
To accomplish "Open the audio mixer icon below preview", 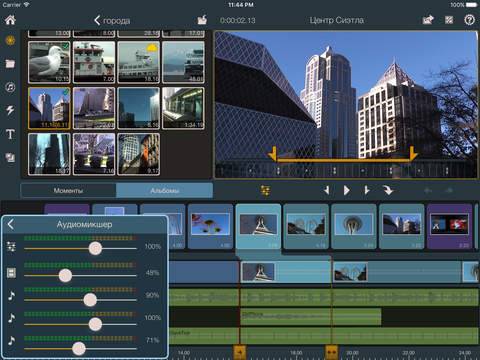I will (x=265, y=191).
